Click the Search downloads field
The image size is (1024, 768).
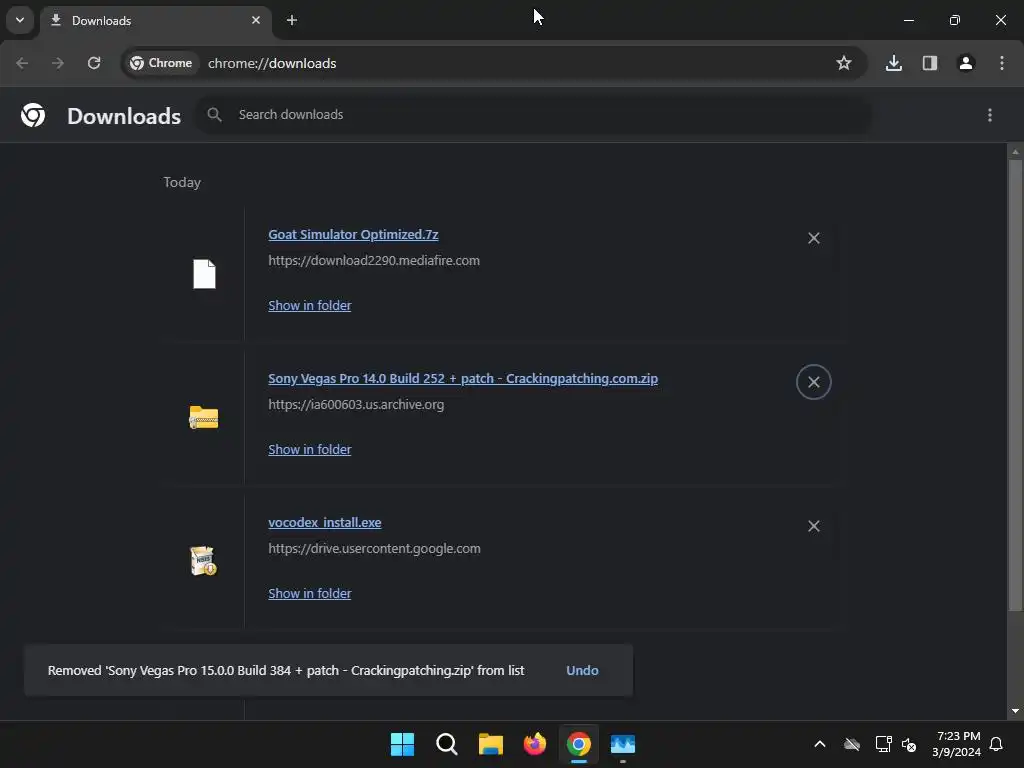pyautogui.click(x=534, y=115)
